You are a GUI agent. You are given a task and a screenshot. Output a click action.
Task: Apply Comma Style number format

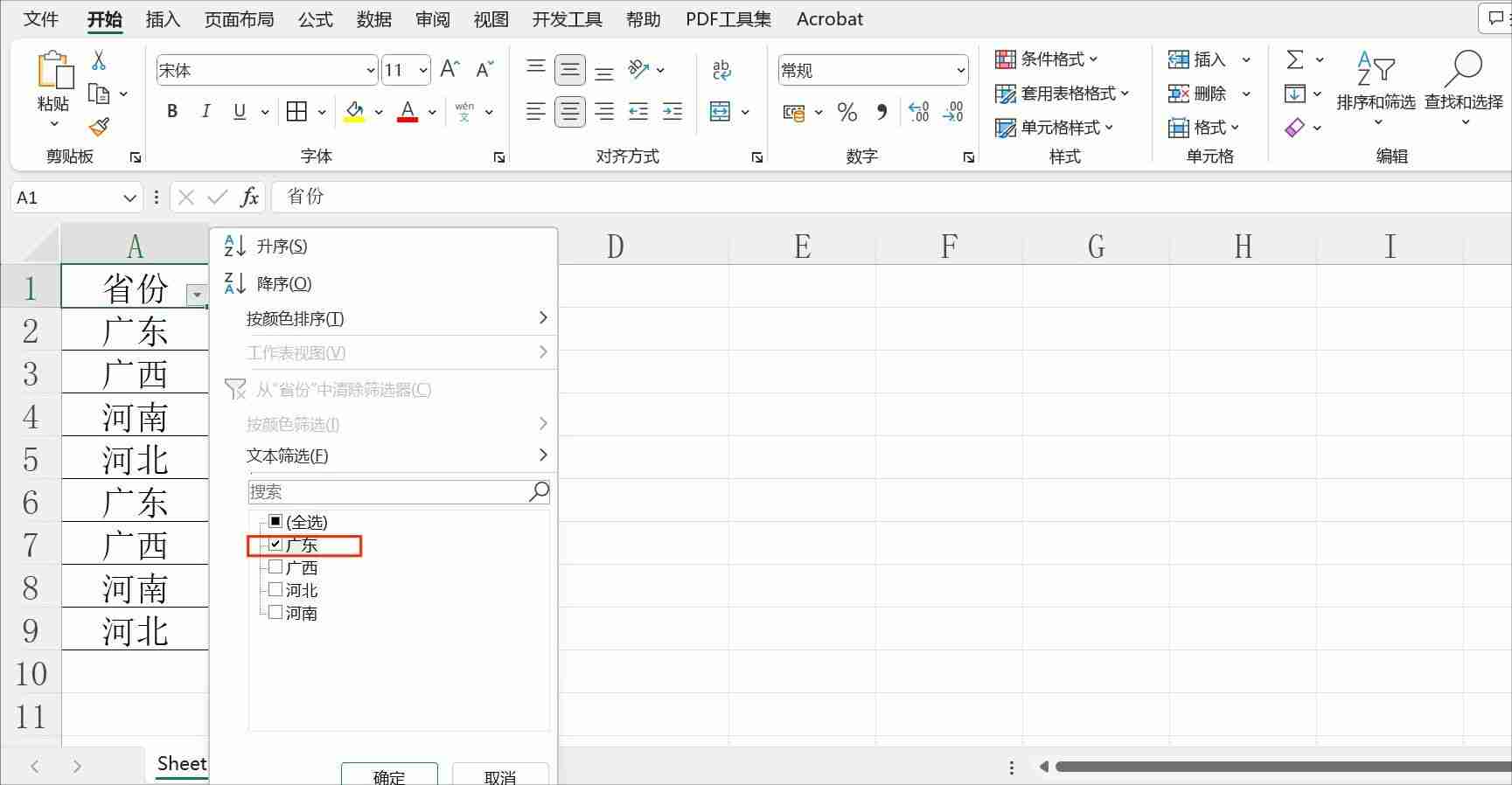coord(881,112)
